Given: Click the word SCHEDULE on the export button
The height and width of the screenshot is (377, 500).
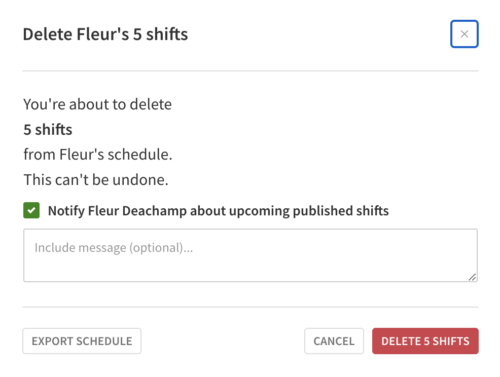Looking at the screenshot, I should click(x=104, y=341).
